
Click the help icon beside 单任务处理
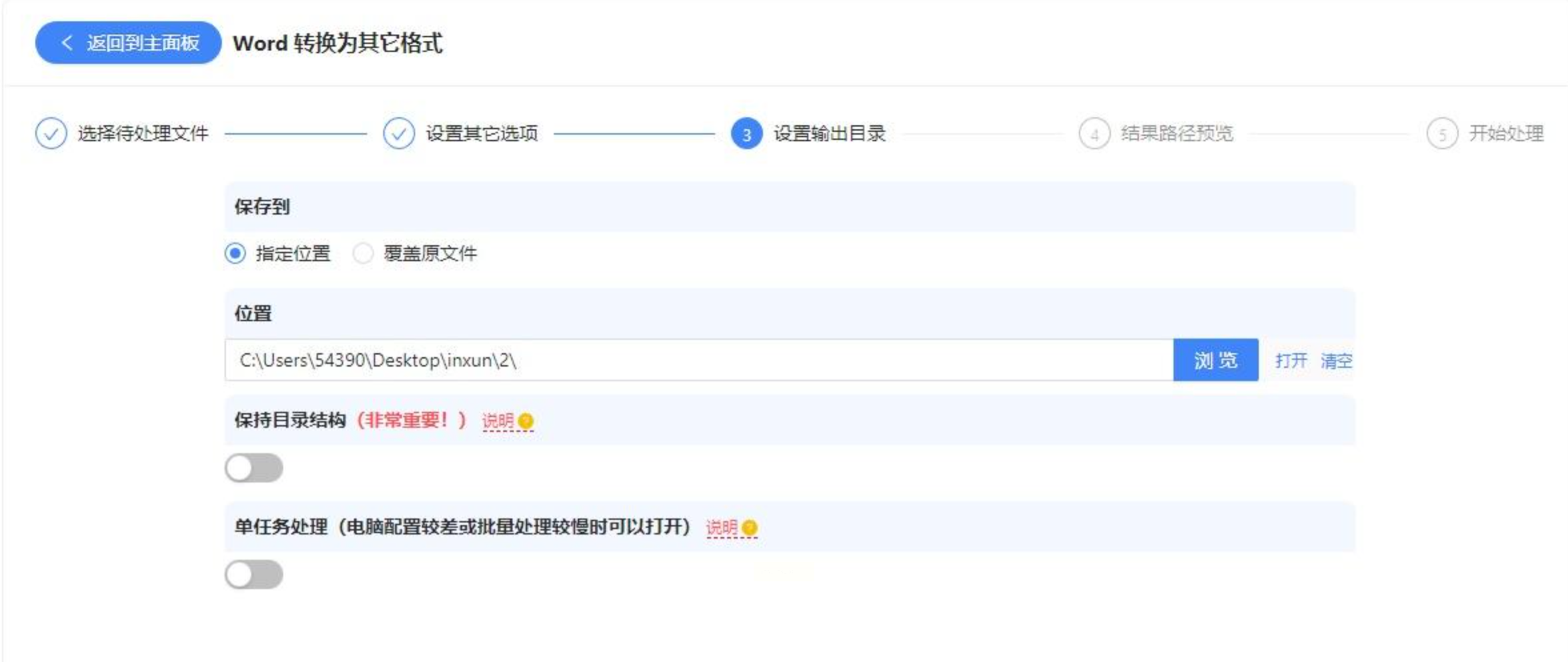click(x=750, y=527)
